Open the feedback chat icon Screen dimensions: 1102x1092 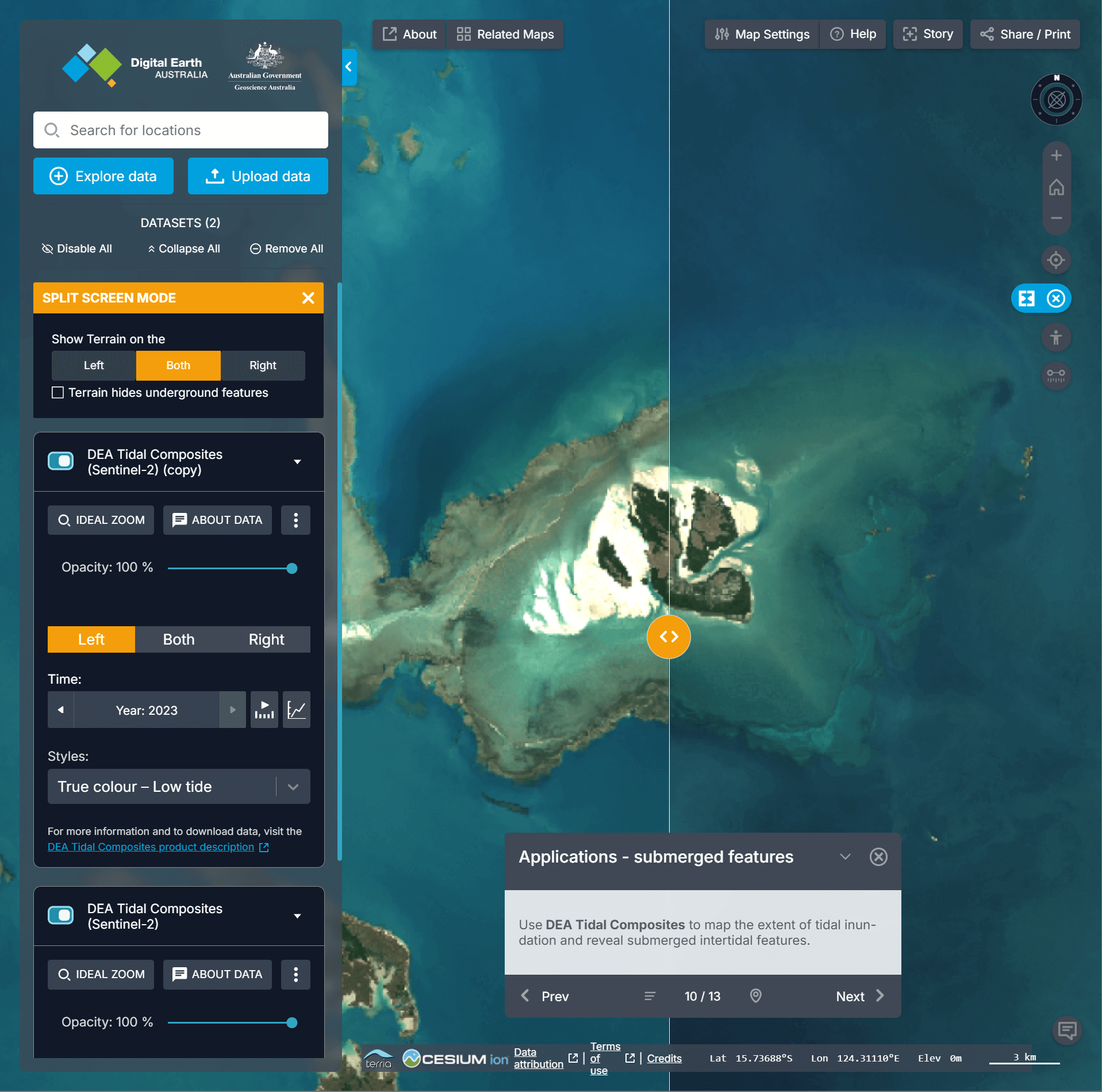[1066, 1030]
